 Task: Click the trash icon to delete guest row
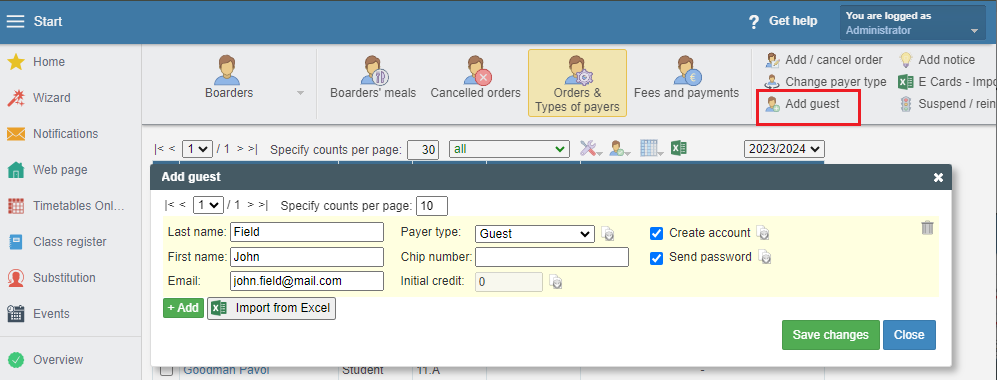(x=927, y=227)
